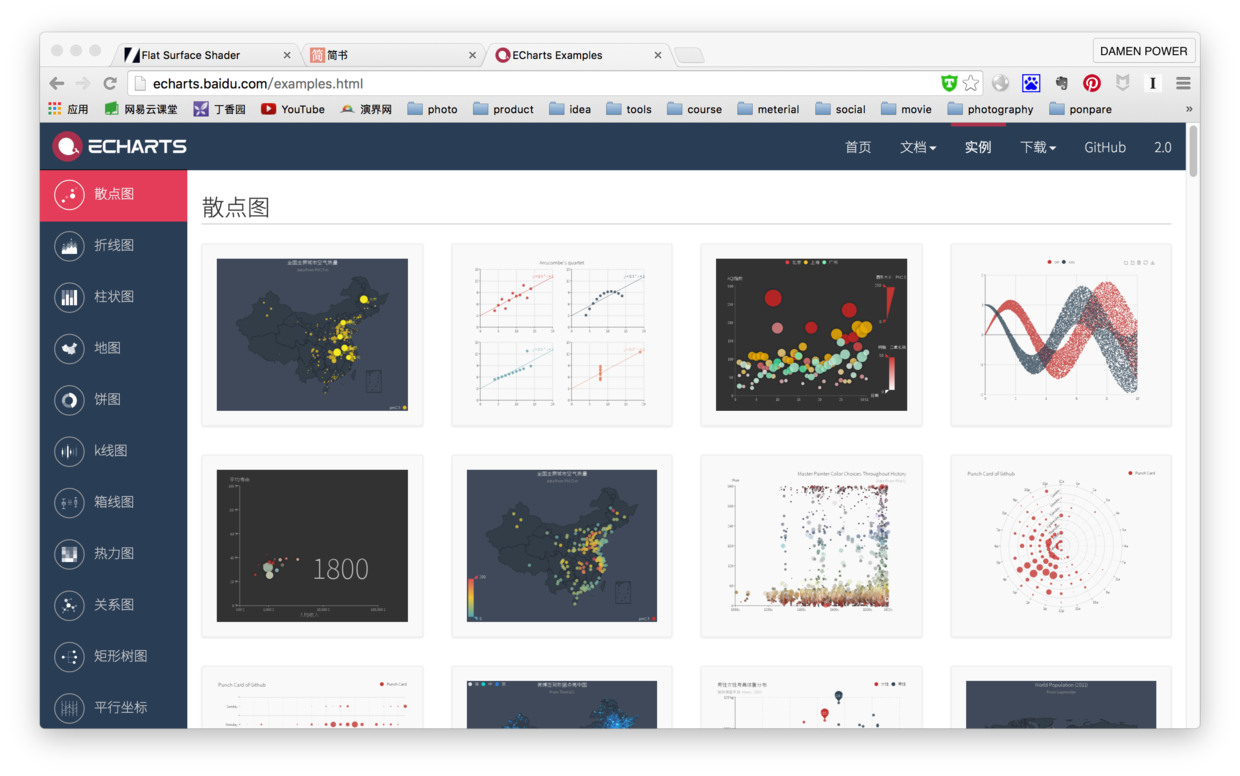Open the 1800 life expectancy example
Screen dimensions: 1240x776
click(312, 546)
